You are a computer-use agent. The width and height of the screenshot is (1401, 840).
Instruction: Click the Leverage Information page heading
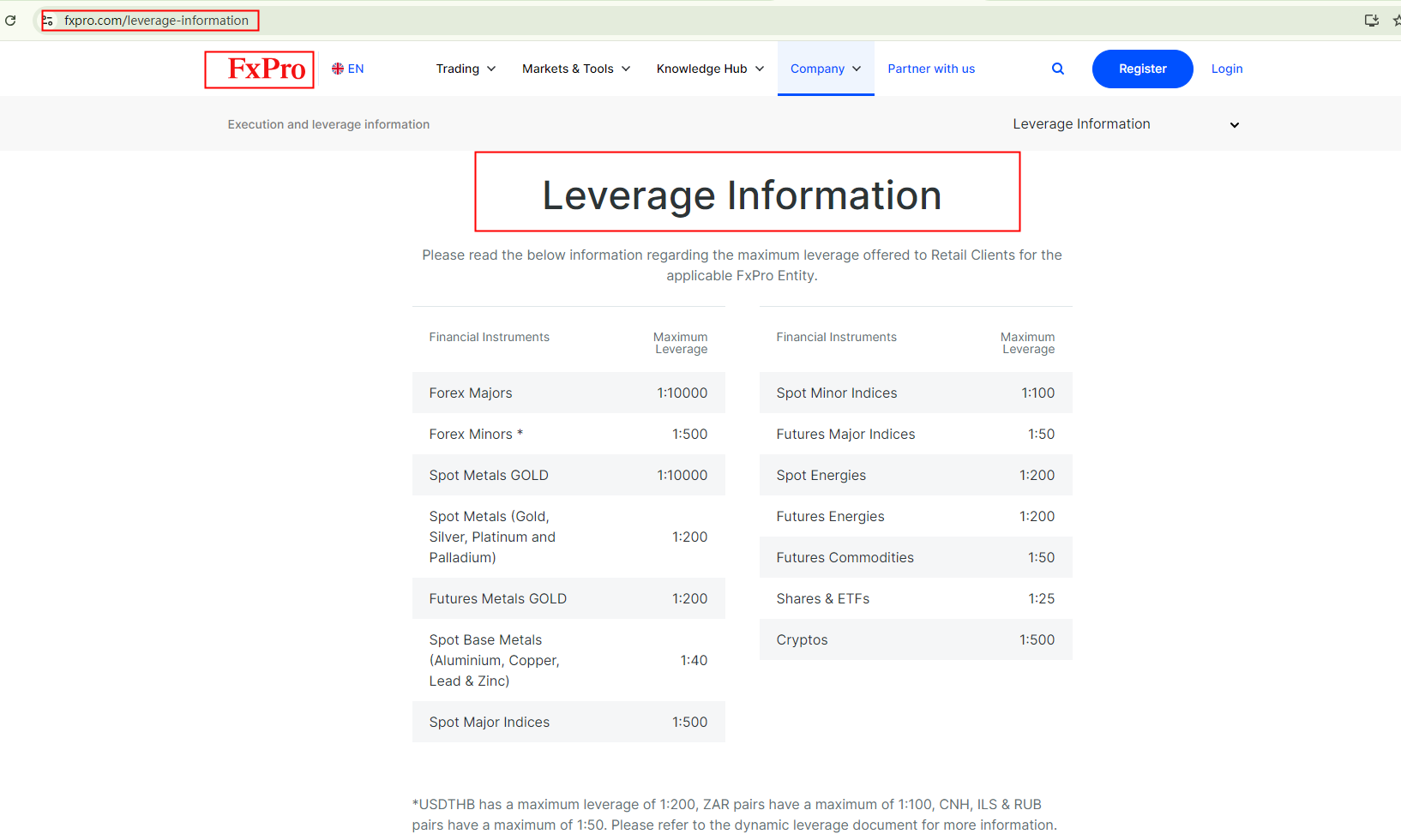point(742,195)
